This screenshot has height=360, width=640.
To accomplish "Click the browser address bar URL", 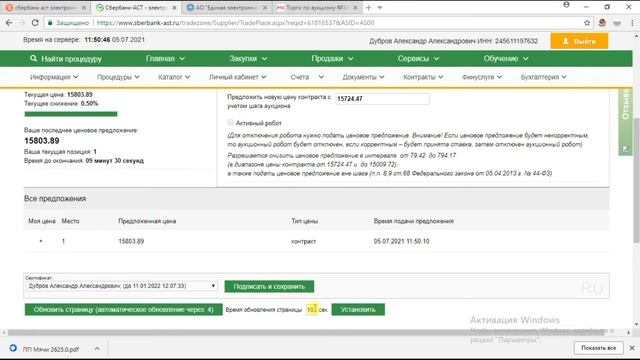I will [236, 23].
